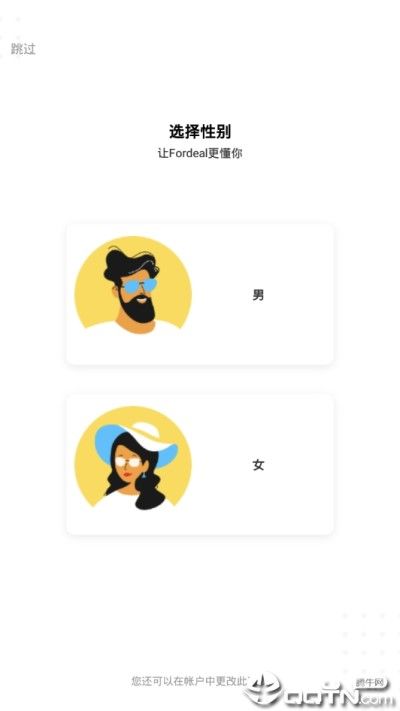Select the woman with hat avatar icon
The width and height of the screenshot is (400, 711).
[133, 458]
